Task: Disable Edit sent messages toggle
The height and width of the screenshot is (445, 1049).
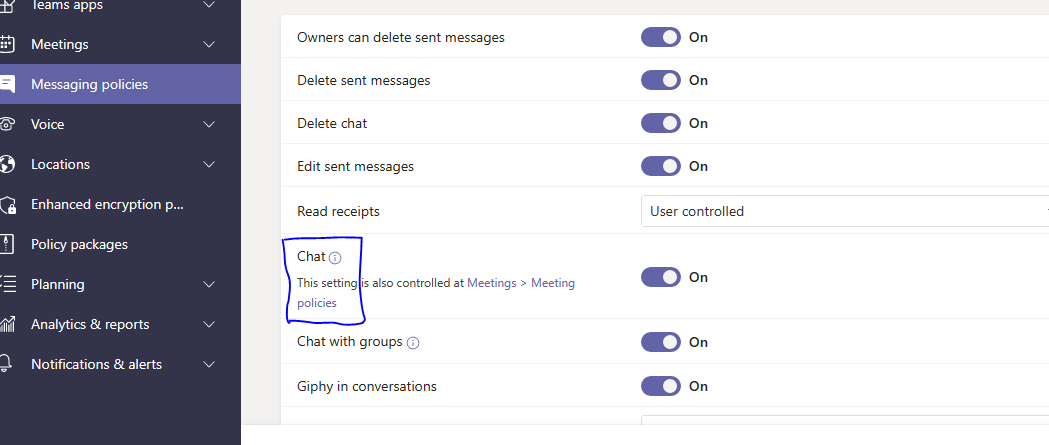Action: tap(661, 166)
